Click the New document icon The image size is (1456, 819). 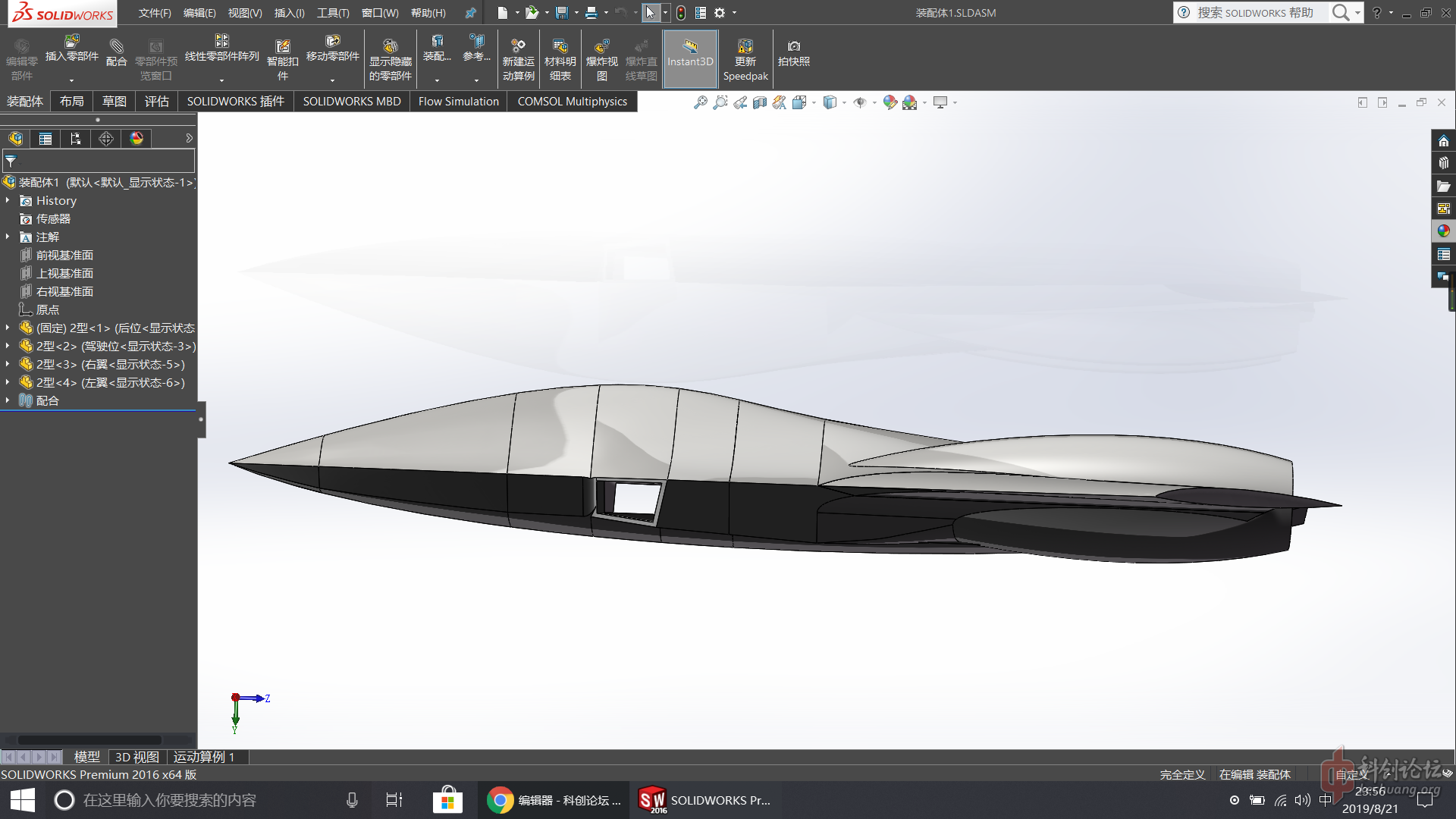click(502, 13)
